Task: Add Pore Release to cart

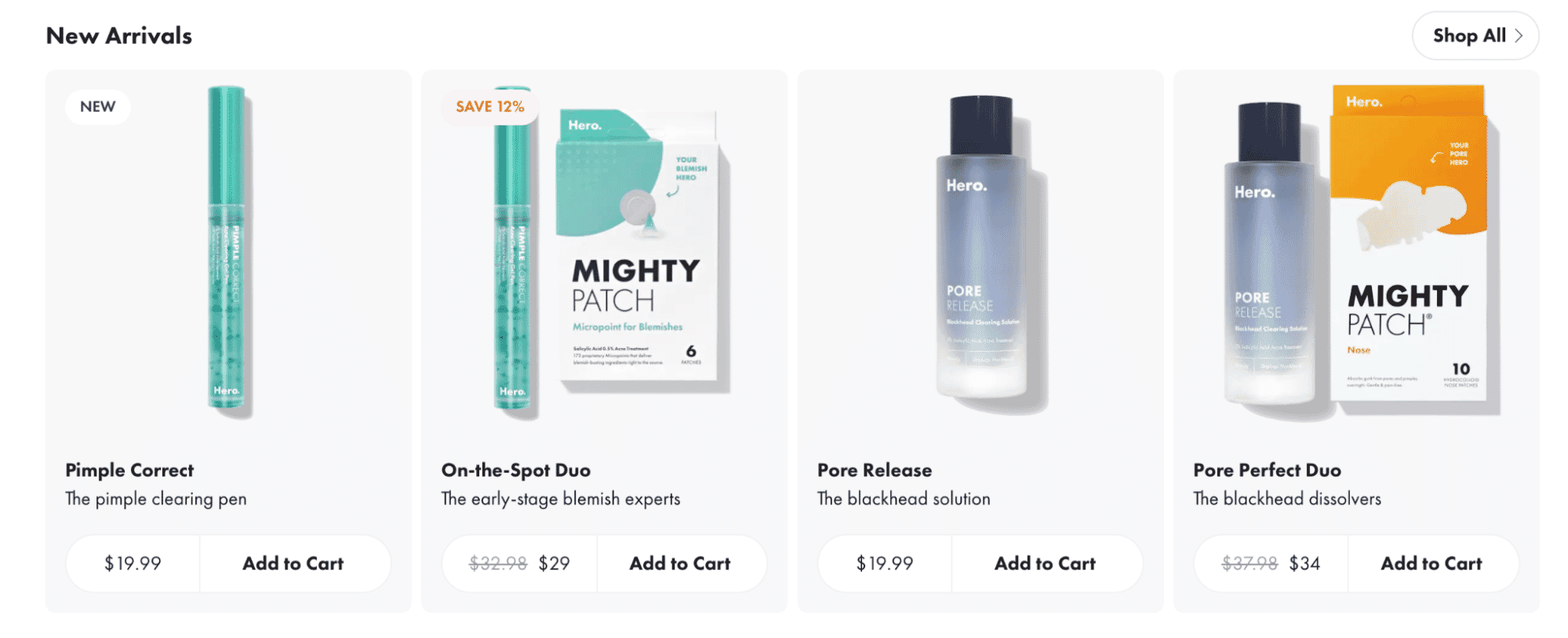Action: click(x=1046, y=564)
